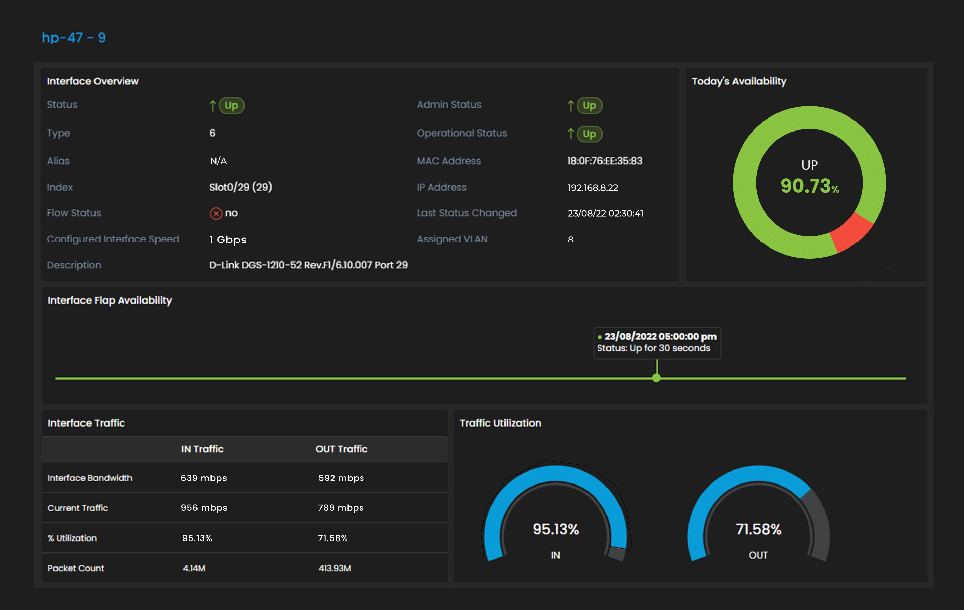Screen dimensions: 964x610
Task: Click the Packet Count row label
Action: [76, 568]
